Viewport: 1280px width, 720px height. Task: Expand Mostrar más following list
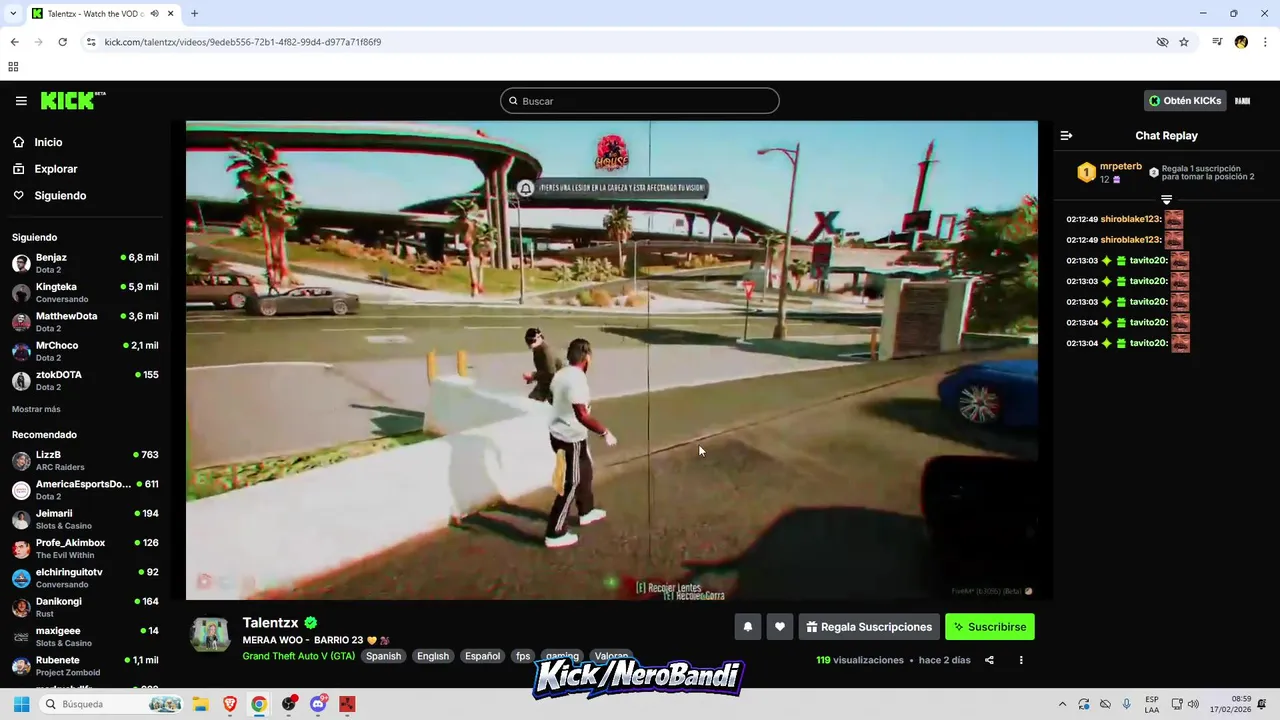coord(36,409)
